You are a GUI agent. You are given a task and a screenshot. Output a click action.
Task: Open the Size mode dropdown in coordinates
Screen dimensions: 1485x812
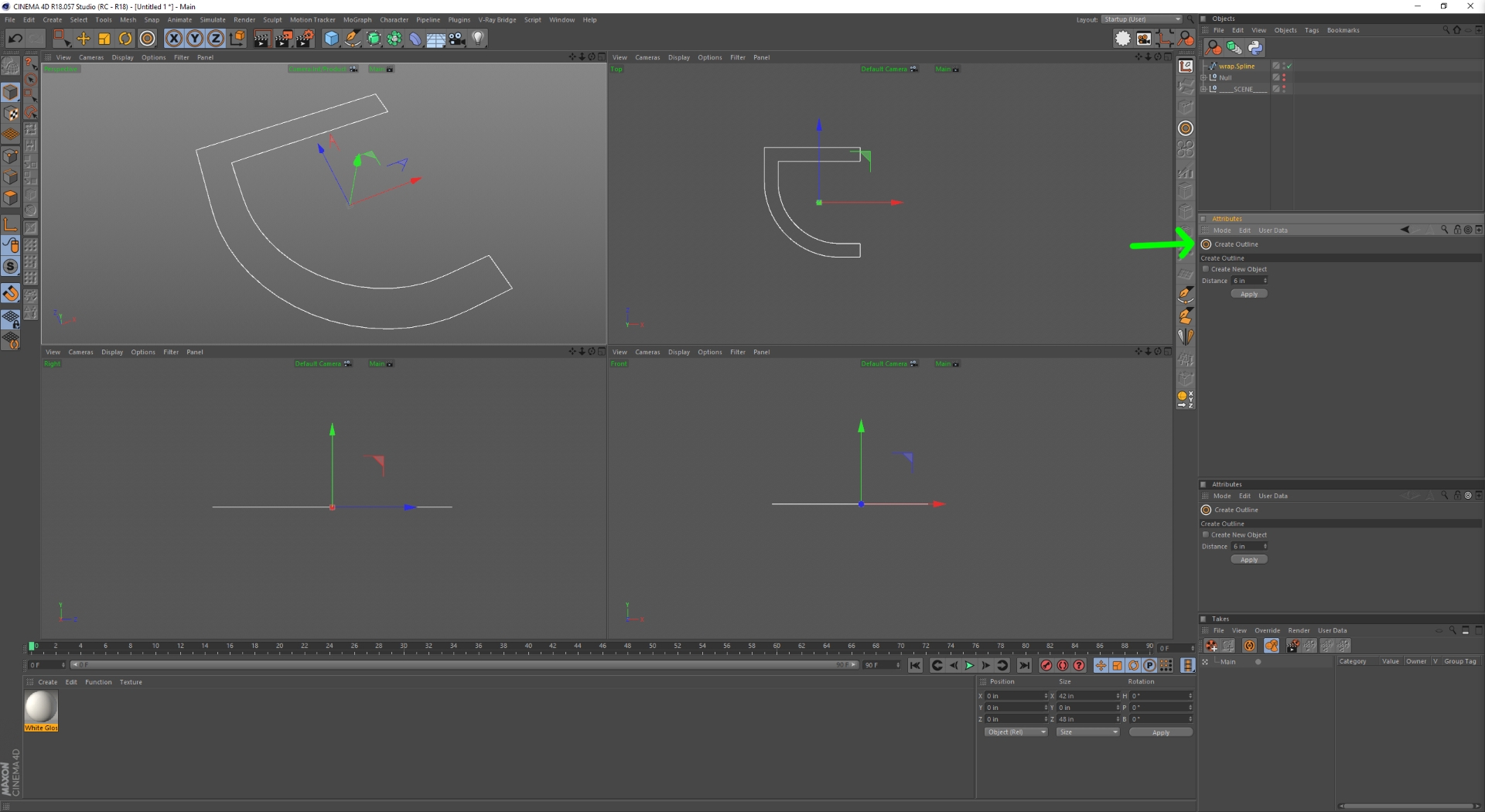(x=1087, y=732)
